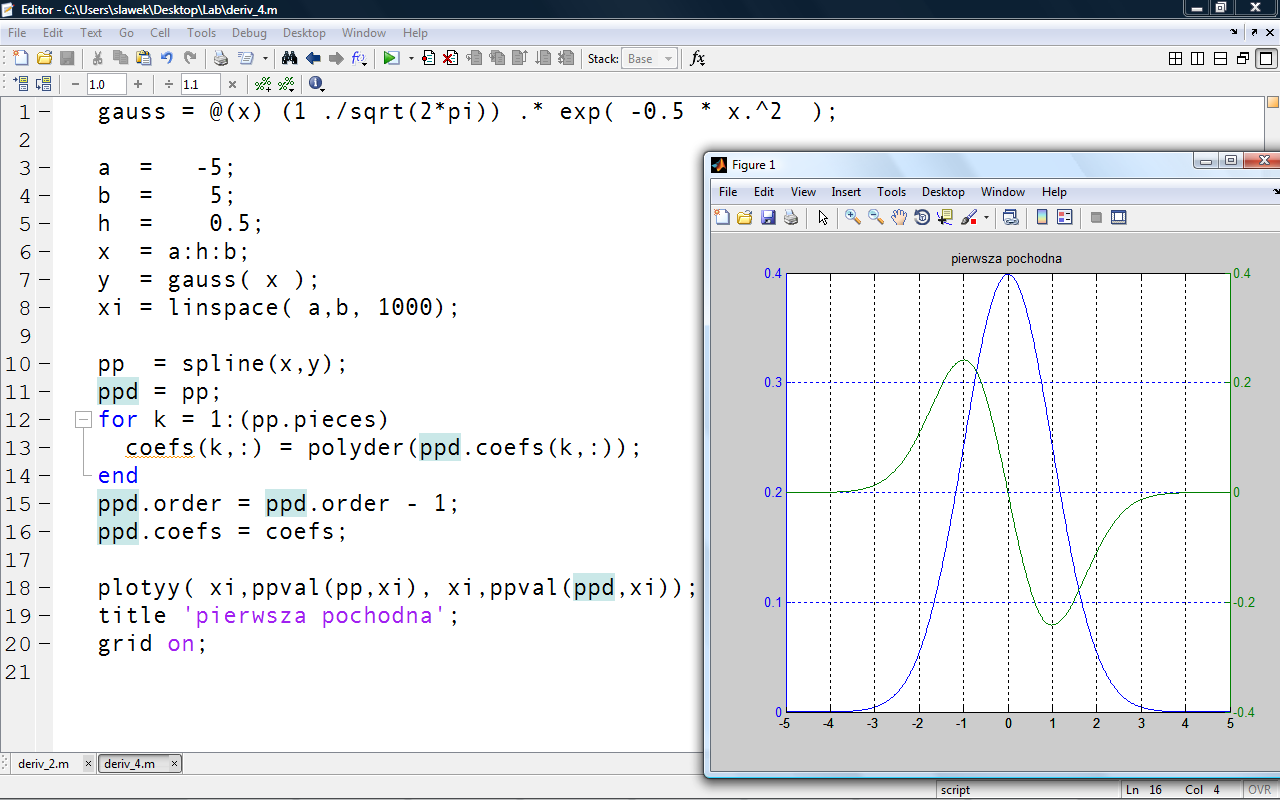
Task: Expand the brush color dropdown in Figure 1
Action: (986, 217)
